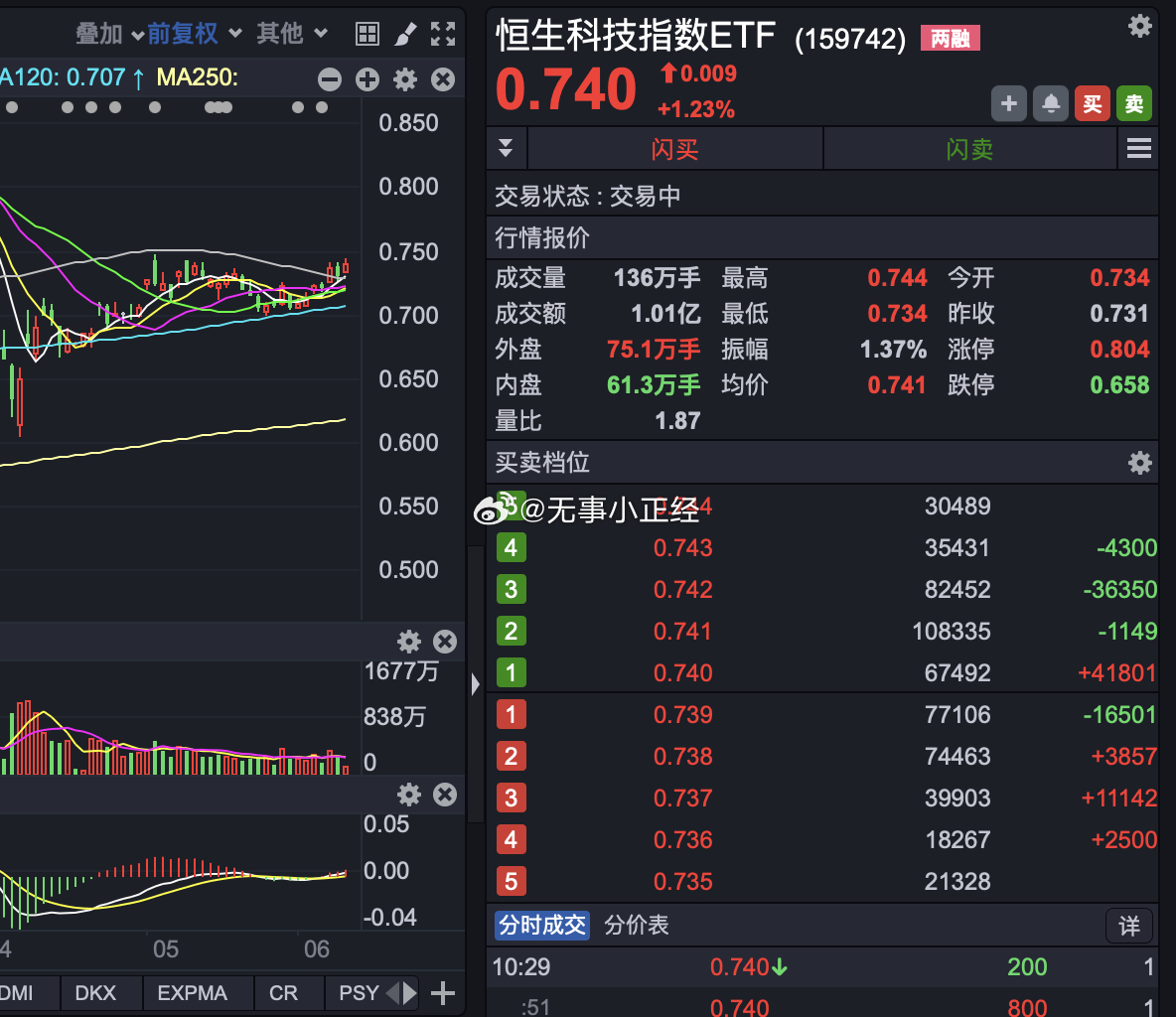Set a price alert with bell icon
The height and width of the screenshot is (1017, 1176).
(1051, 103)
